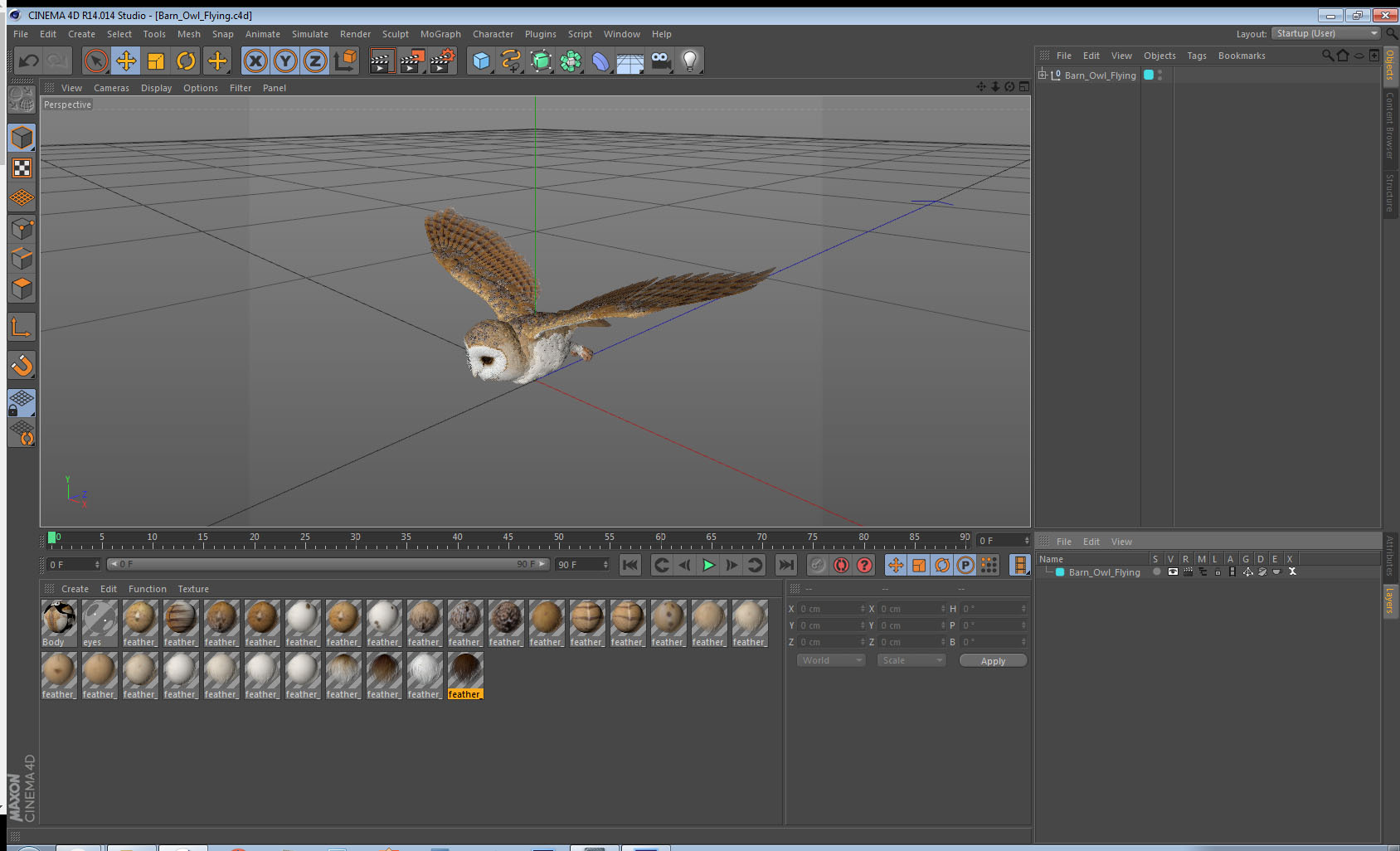The image size is (1400, 851).
Task: Activate the Rotate tool
Action: tap(186, 61)
